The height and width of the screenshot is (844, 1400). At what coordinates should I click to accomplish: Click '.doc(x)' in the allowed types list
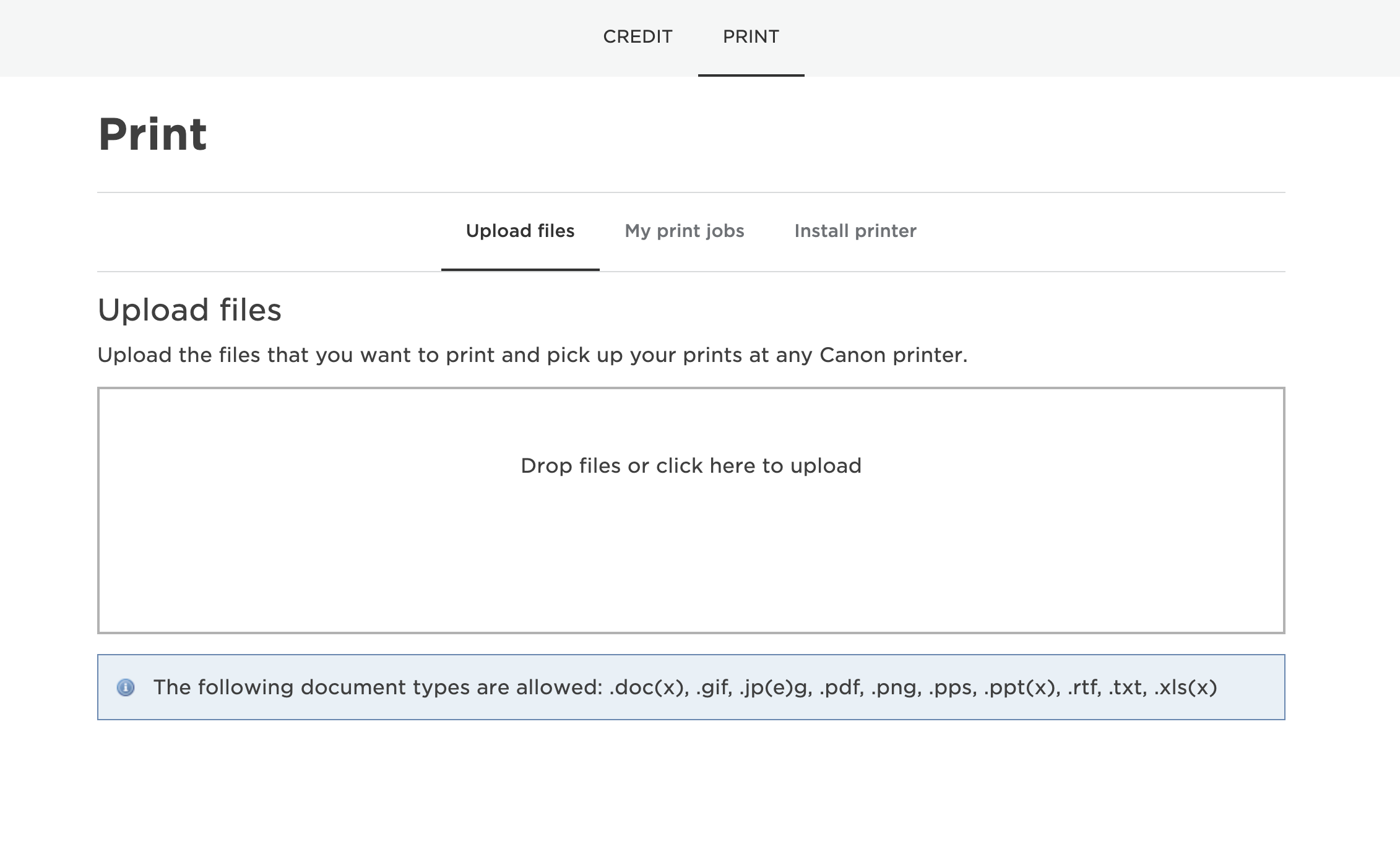pos(649,687)
